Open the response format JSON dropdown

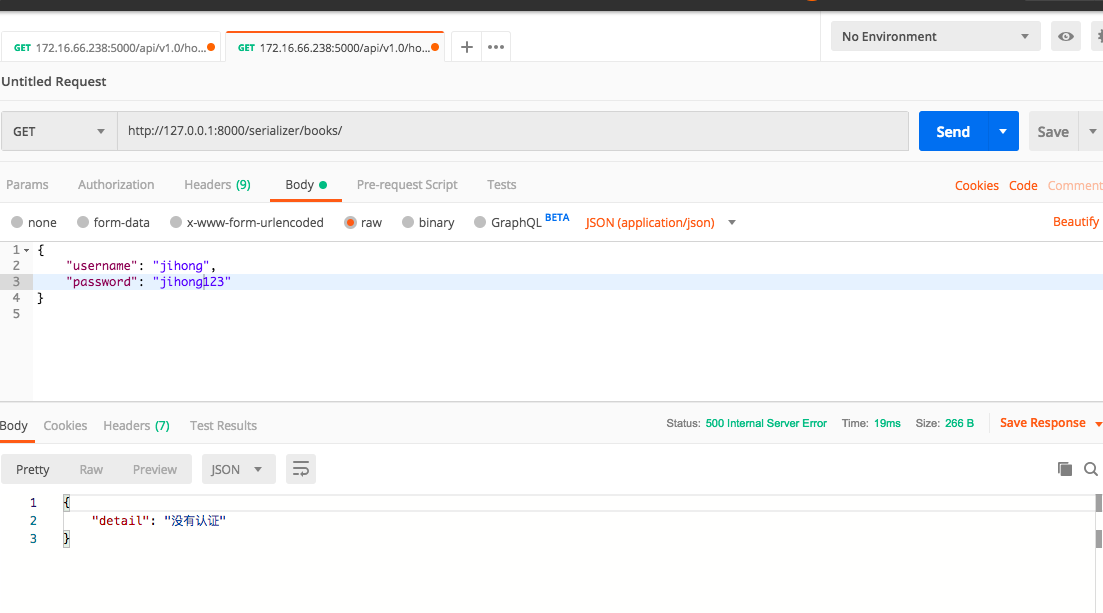coord(238,469)
